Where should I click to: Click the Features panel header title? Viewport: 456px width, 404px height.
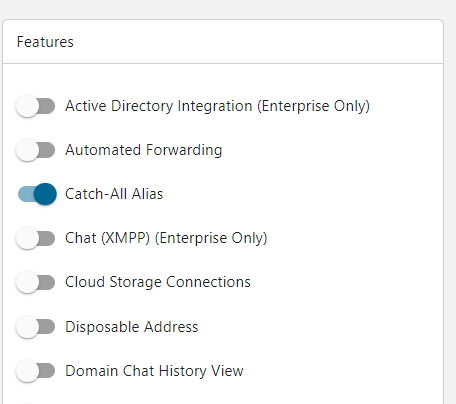pyautogui.click(x=45, y=42)
